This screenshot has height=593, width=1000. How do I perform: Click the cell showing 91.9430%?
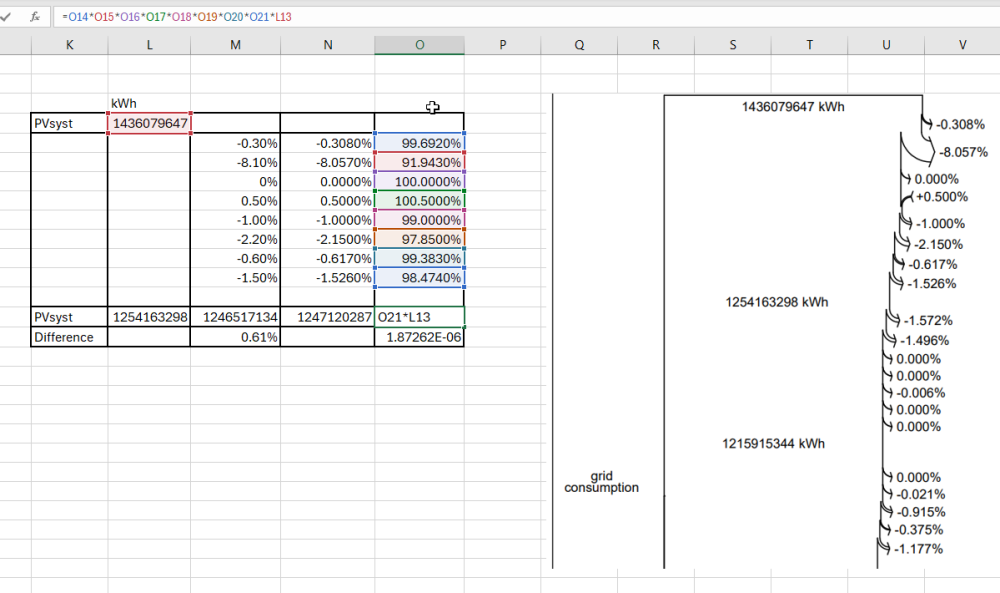419,162
